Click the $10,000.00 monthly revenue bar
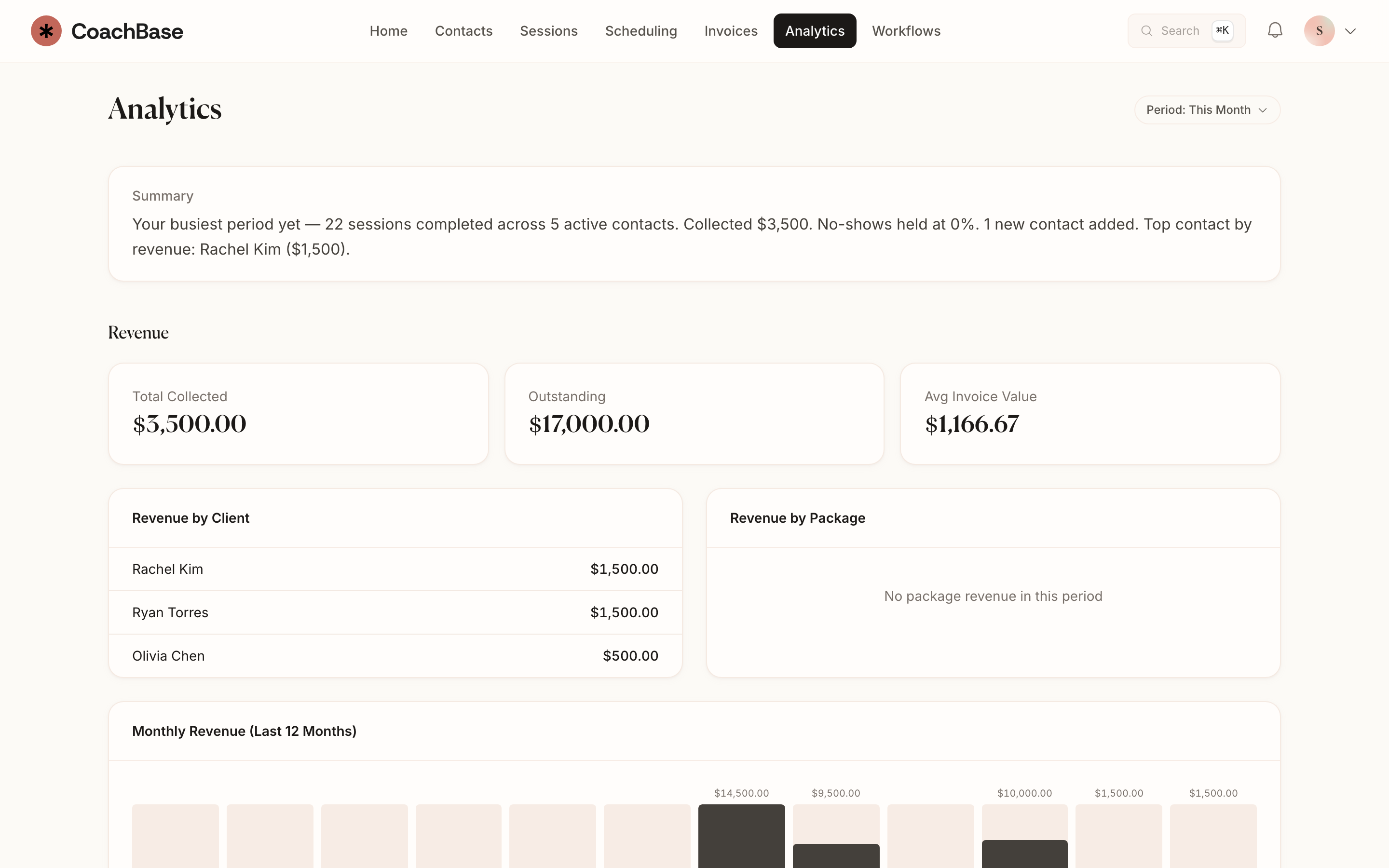This screenshot has width=1389, height=868. click(1024, 854)
